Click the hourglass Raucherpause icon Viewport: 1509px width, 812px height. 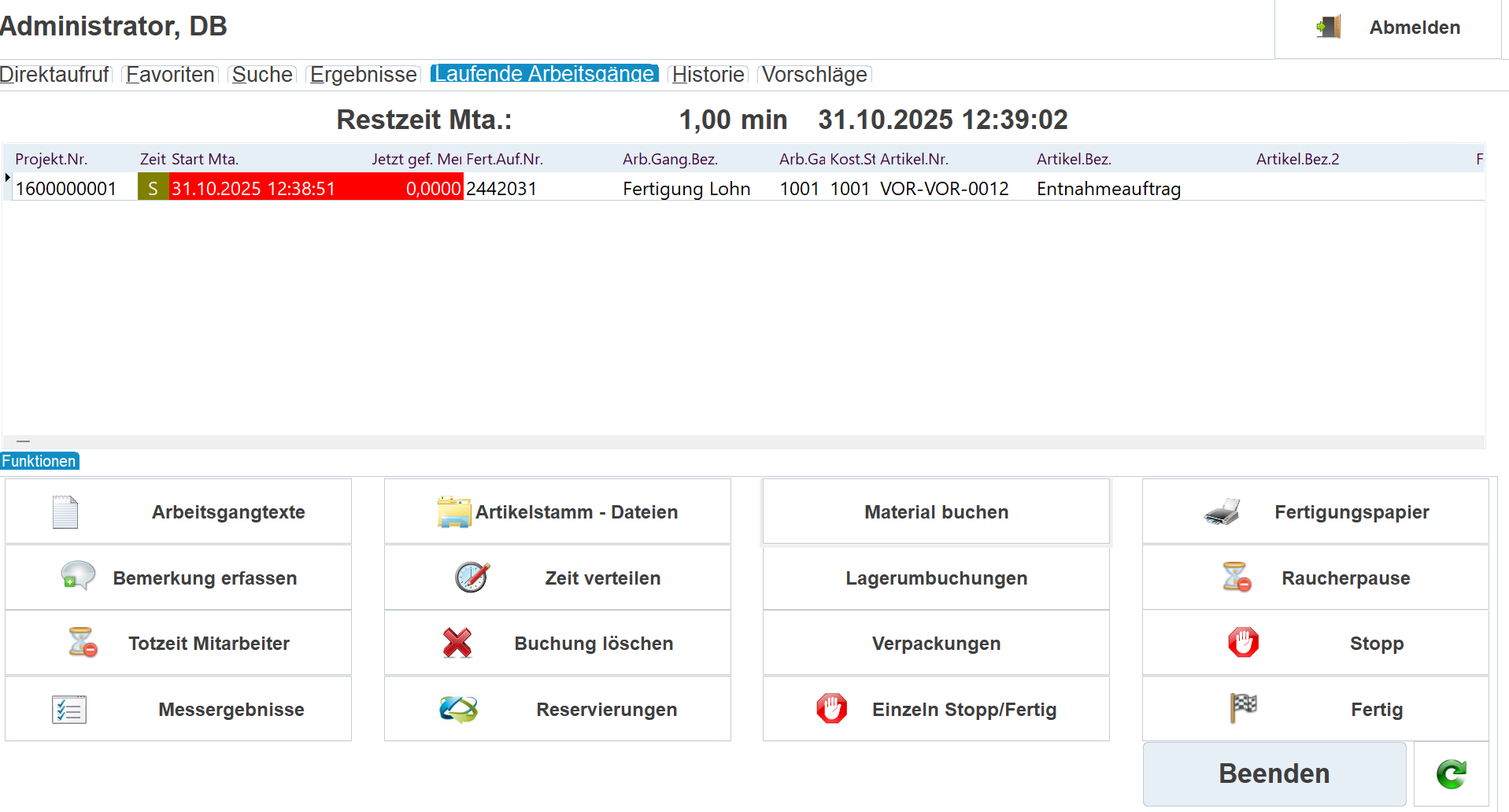point(1236,577)
